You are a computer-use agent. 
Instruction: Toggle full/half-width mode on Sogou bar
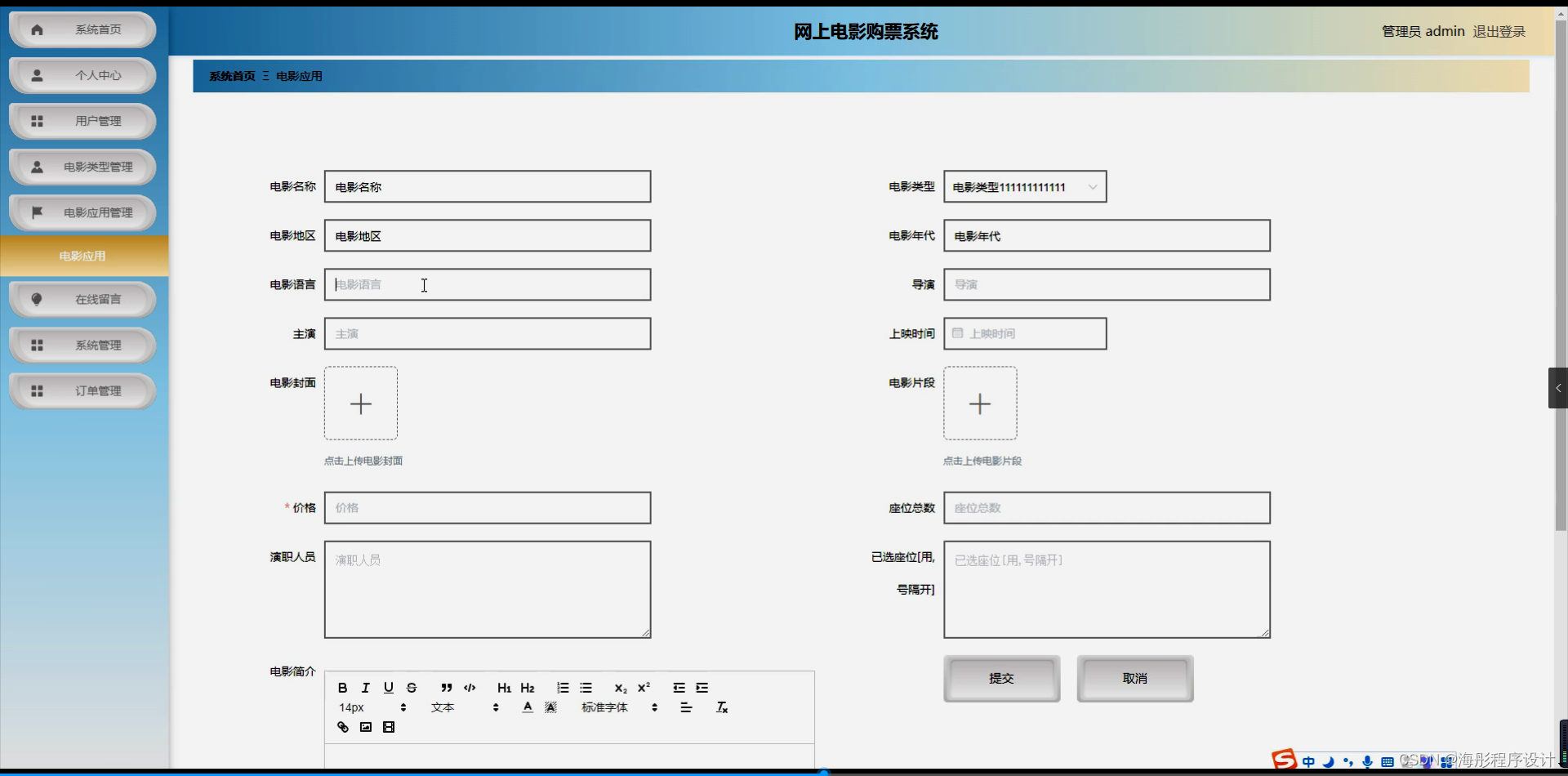point(1330,760)
